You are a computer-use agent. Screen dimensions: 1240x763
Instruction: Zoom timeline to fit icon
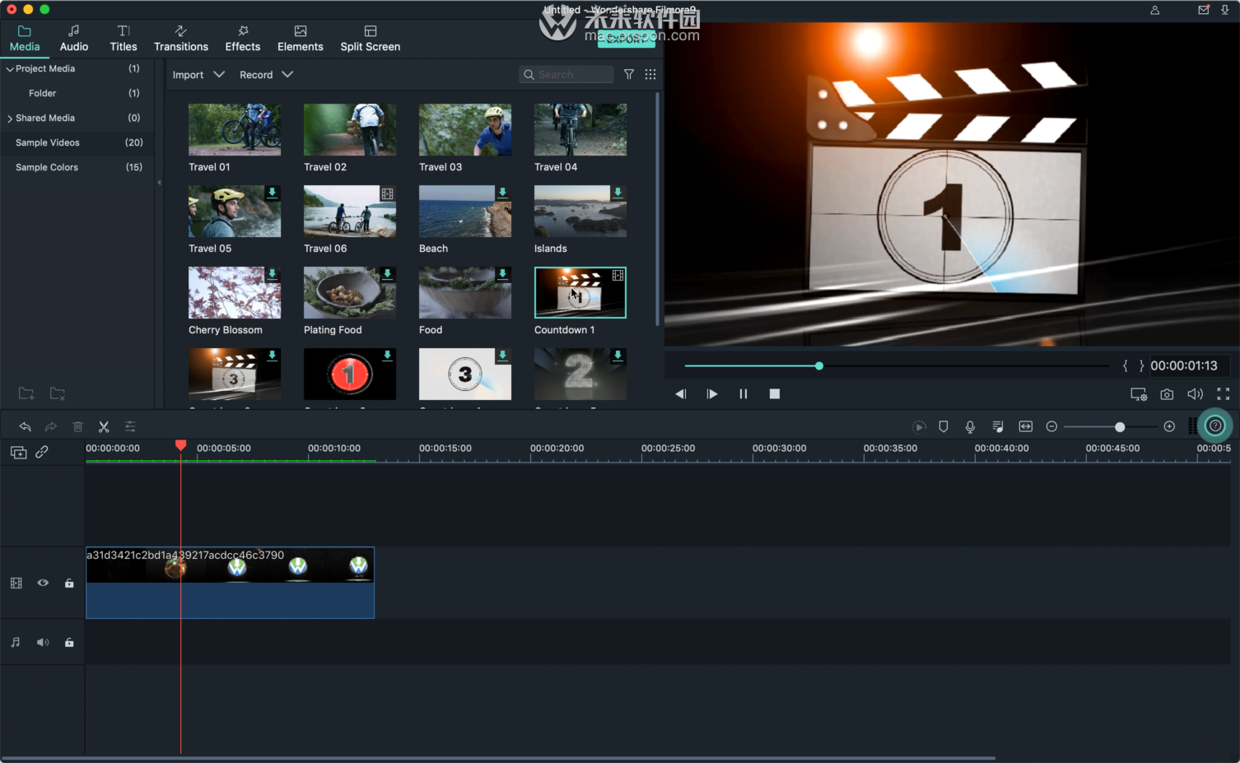click(1025, 427)
